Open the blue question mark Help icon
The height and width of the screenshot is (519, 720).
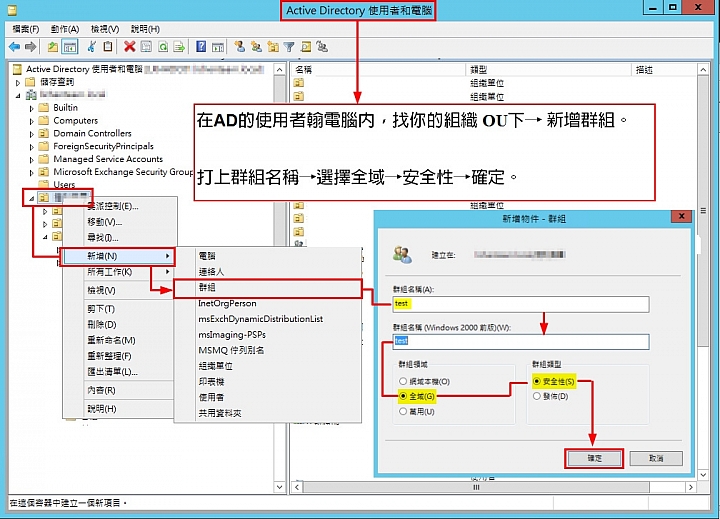click(201, 46)
